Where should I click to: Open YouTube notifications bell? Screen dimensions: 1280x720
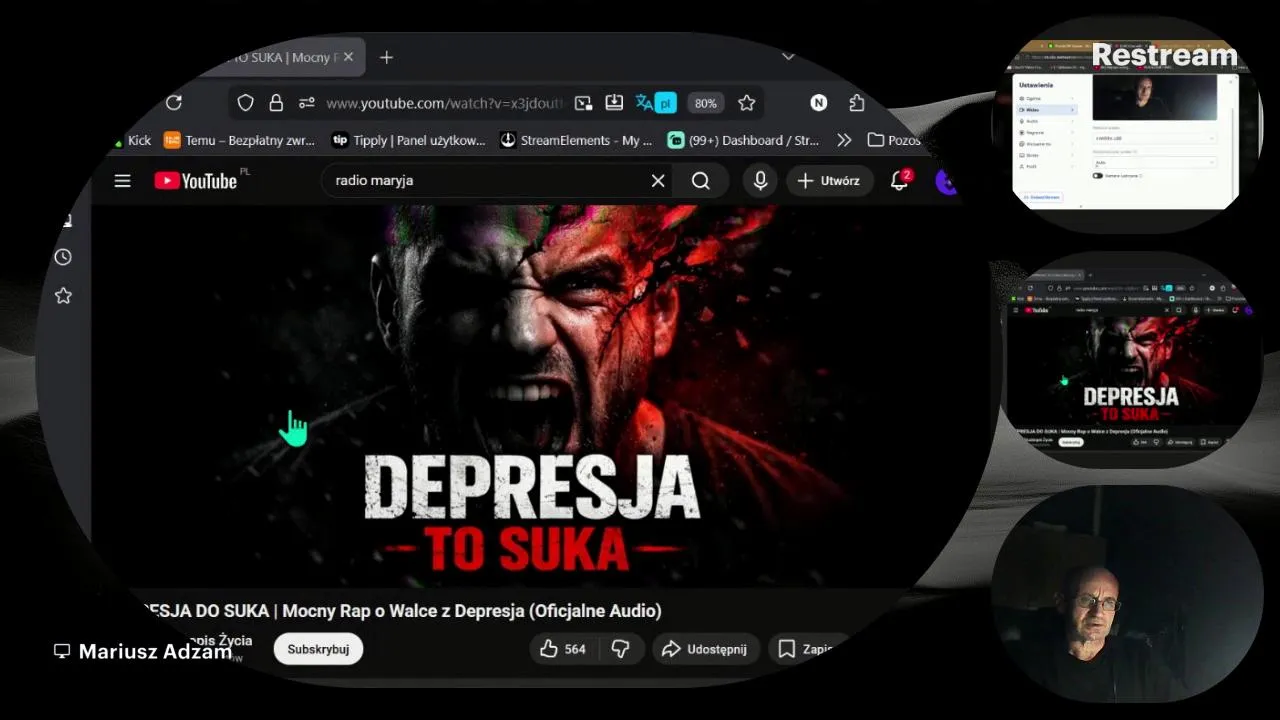899,181
